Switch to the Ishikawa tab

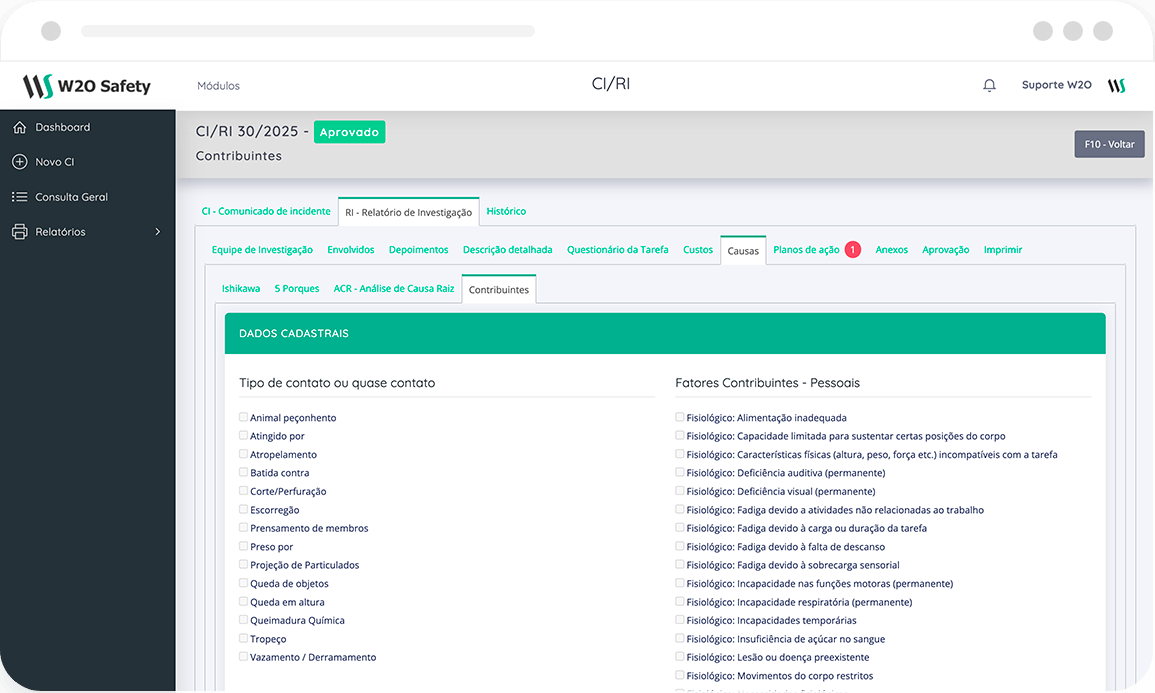(240, 289)
